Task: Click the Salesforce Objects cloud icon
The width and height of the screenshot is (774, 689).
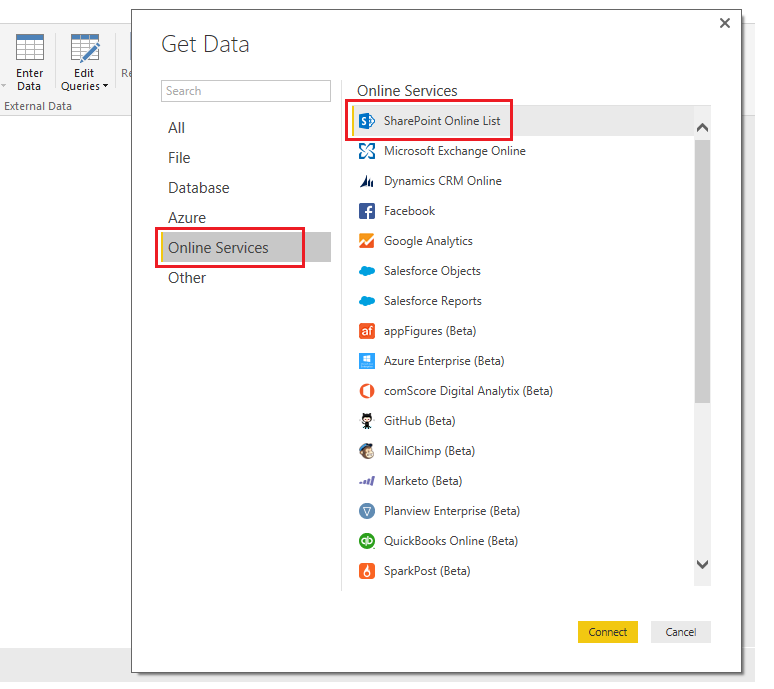Action: [x=366, y=271]
